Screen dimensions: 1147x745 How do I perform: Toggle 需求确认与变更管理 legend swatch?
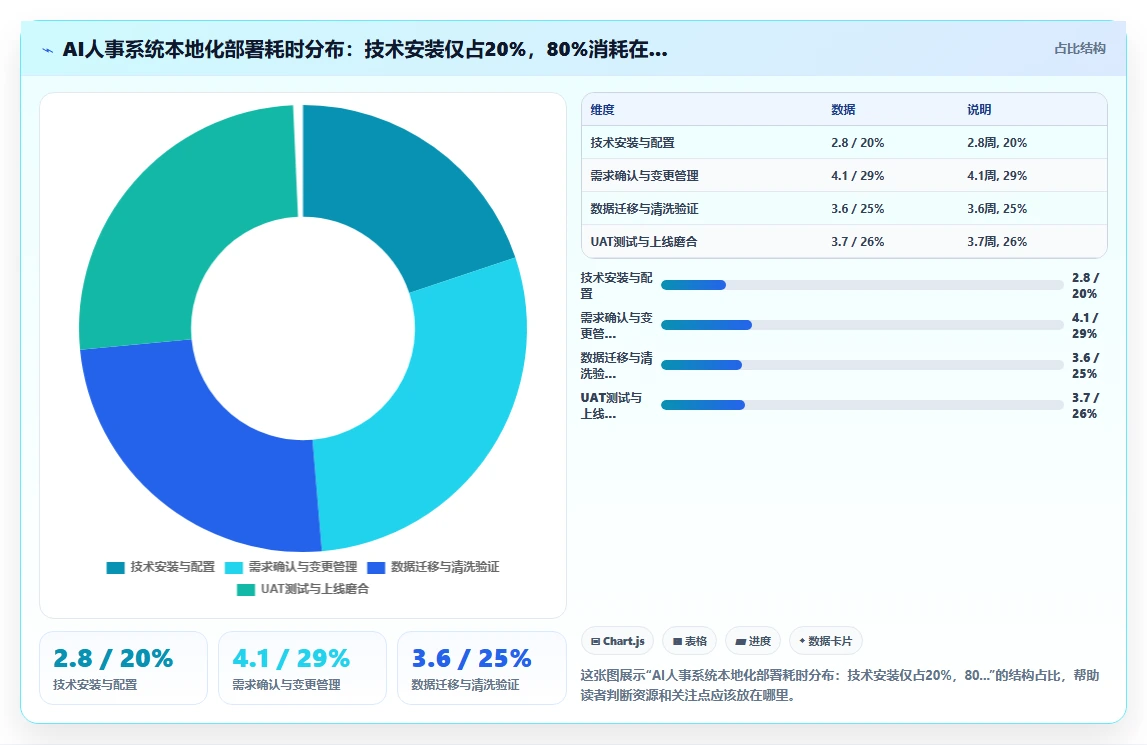click(233, 568)
